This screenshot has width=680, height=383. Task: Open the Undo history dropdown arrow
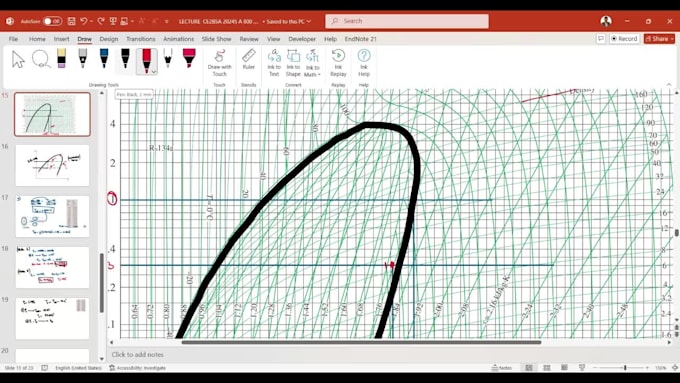click(92, 21)
